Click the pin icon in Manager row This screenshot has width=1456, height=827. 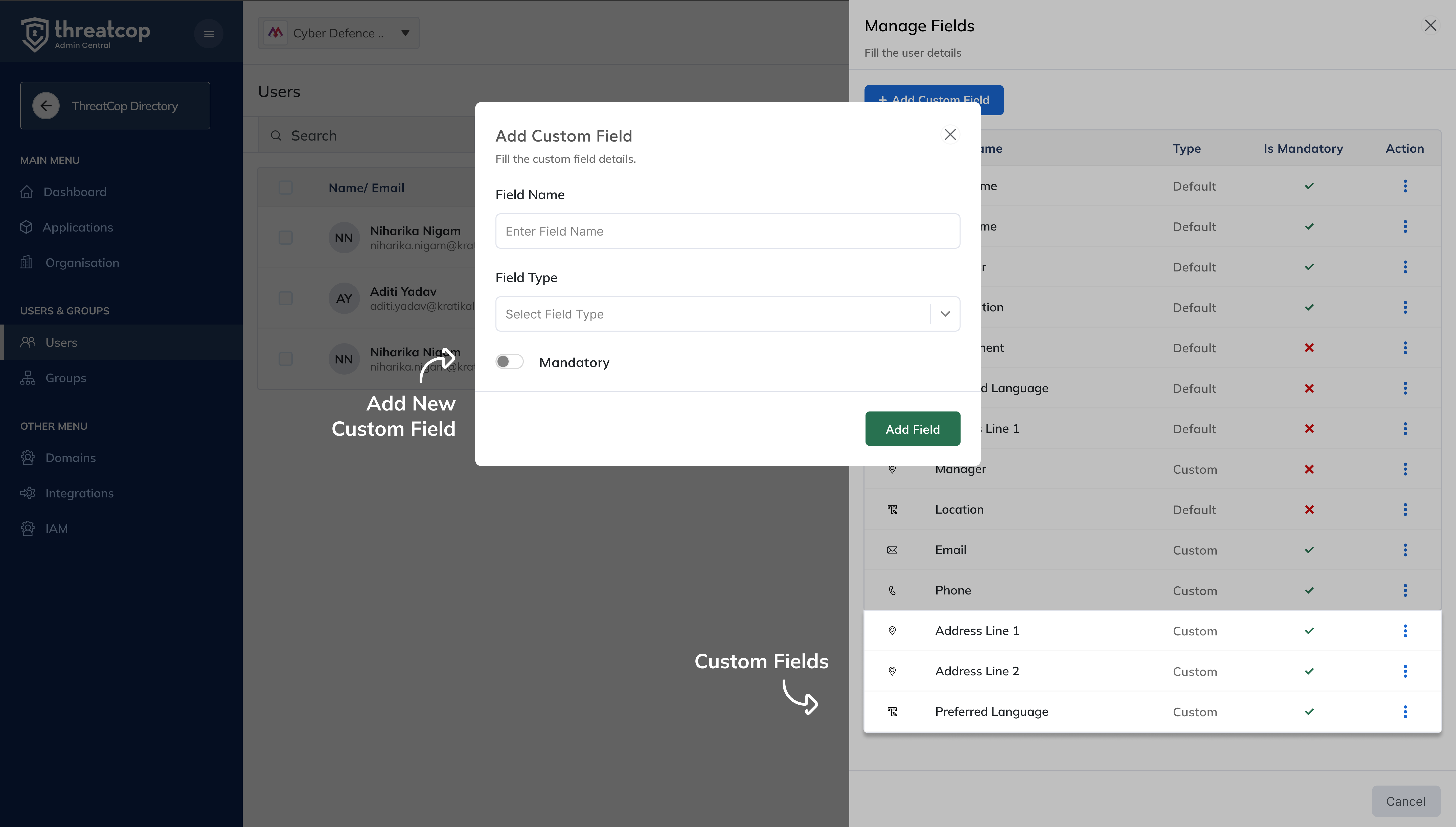click(x=892, y=469)
